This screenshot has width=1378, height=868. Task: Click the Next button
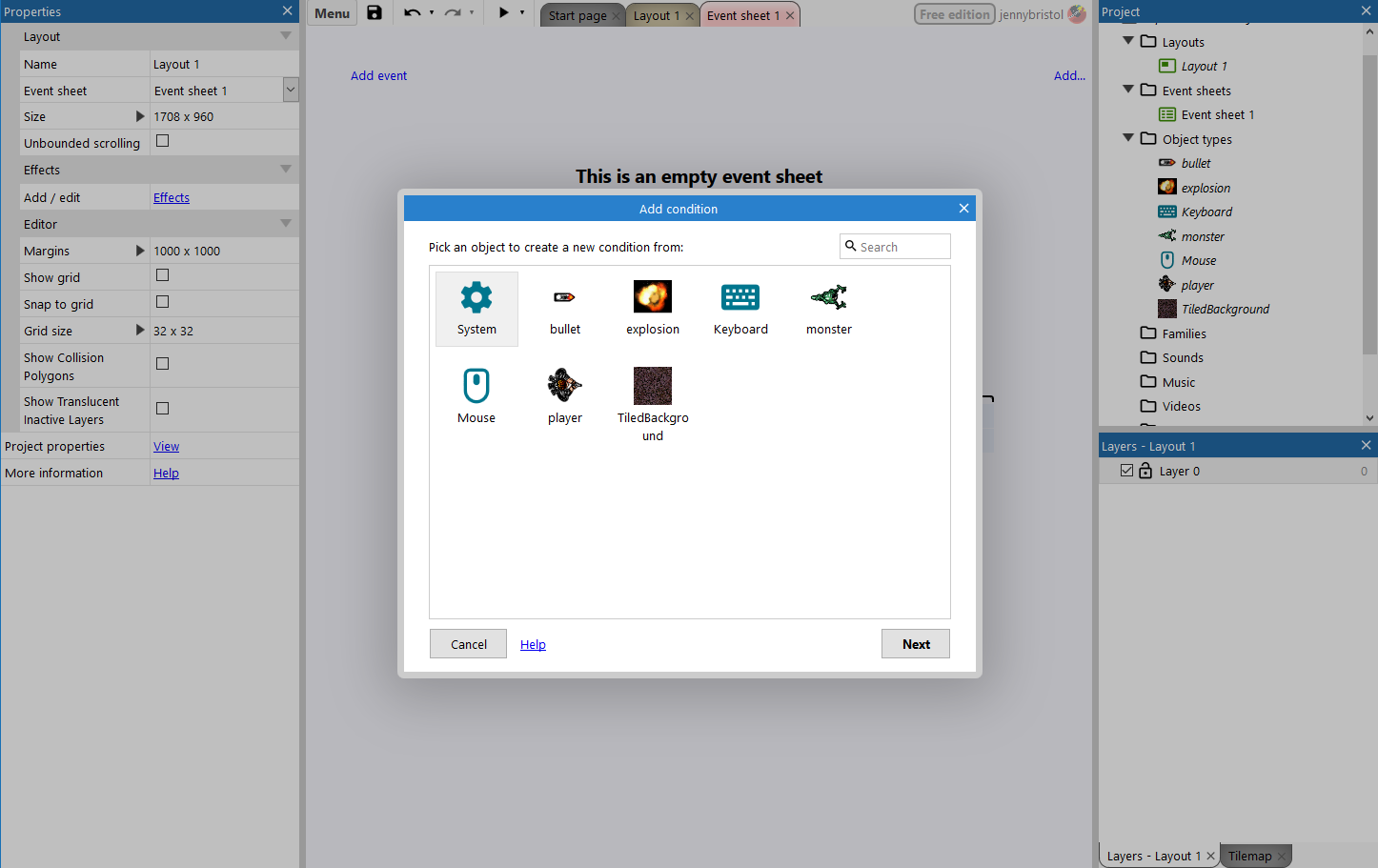click(x=915, y=644)
